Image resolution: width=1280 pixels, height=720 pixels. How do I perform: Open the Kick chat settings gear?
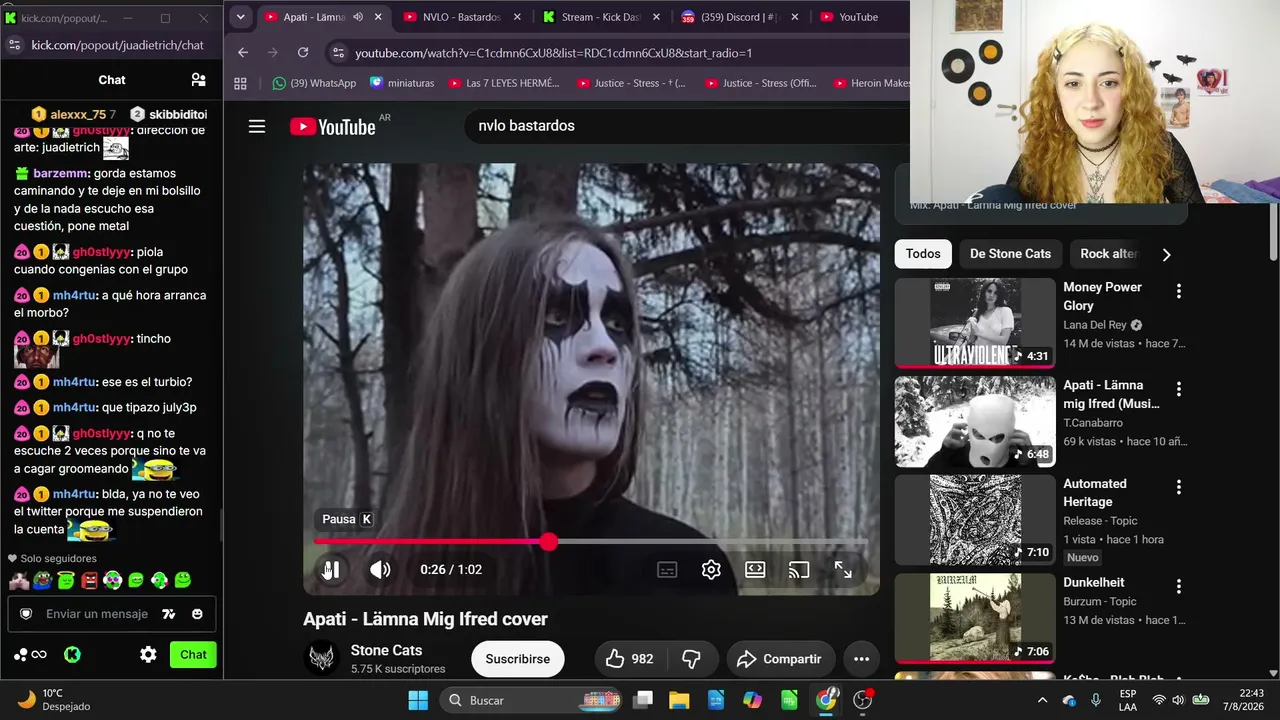[x=148, y=655]
